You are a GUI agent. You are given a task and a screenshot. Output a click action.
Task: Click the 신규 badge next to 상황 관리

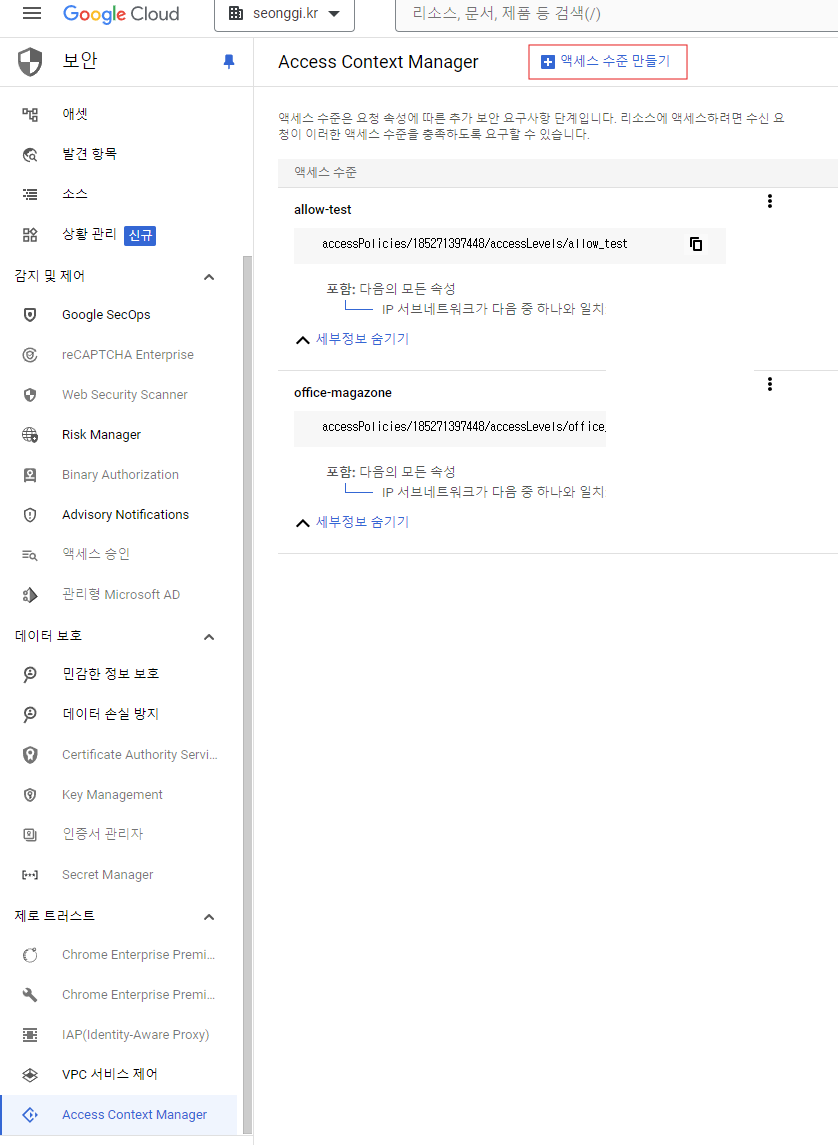click(x=140, y=235)
